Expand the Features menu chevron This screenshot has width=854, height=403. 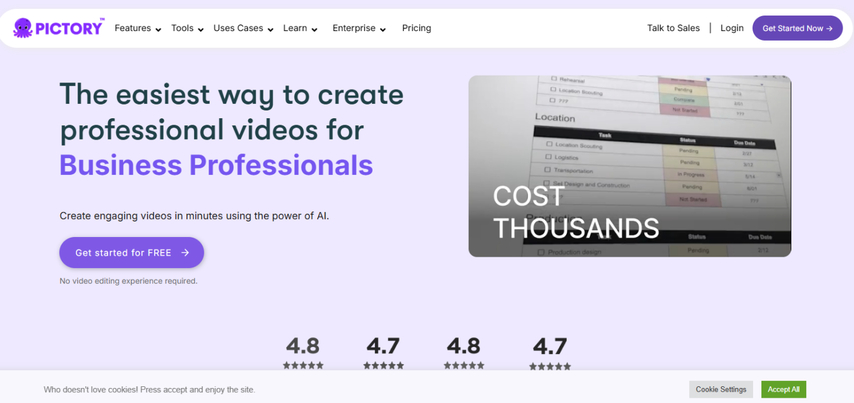[x=158, y=29]
